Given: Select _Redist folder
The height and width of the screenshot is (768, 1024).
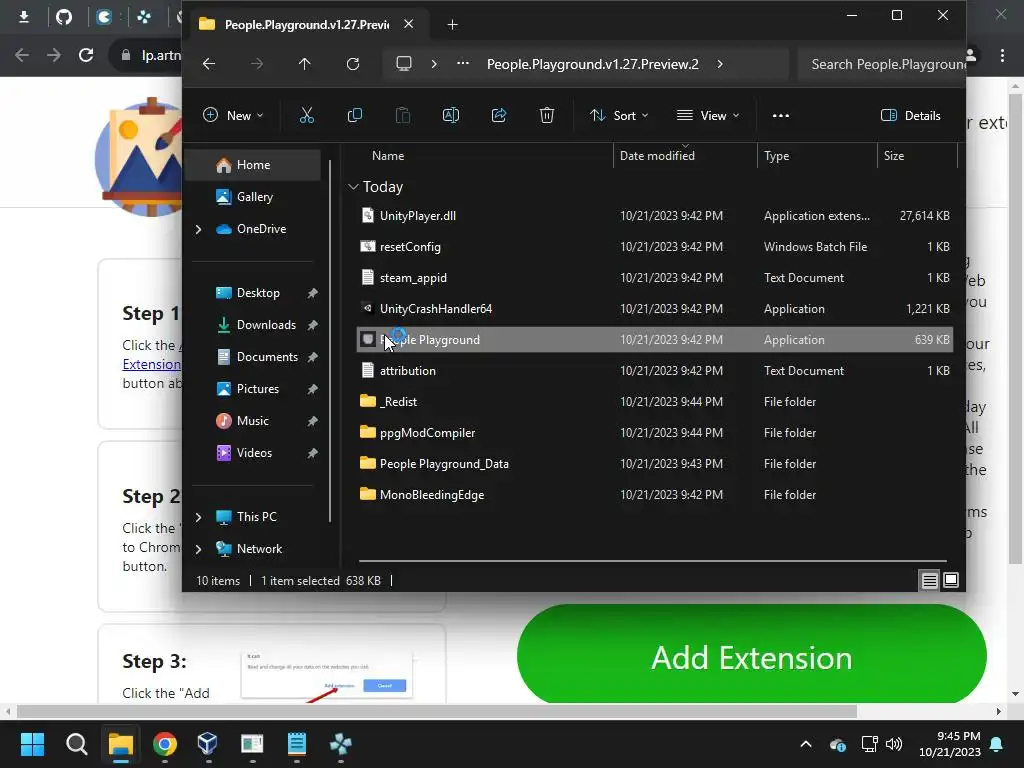Looking at the screenshot, I should pyautogui.click(x=655, y=402).
